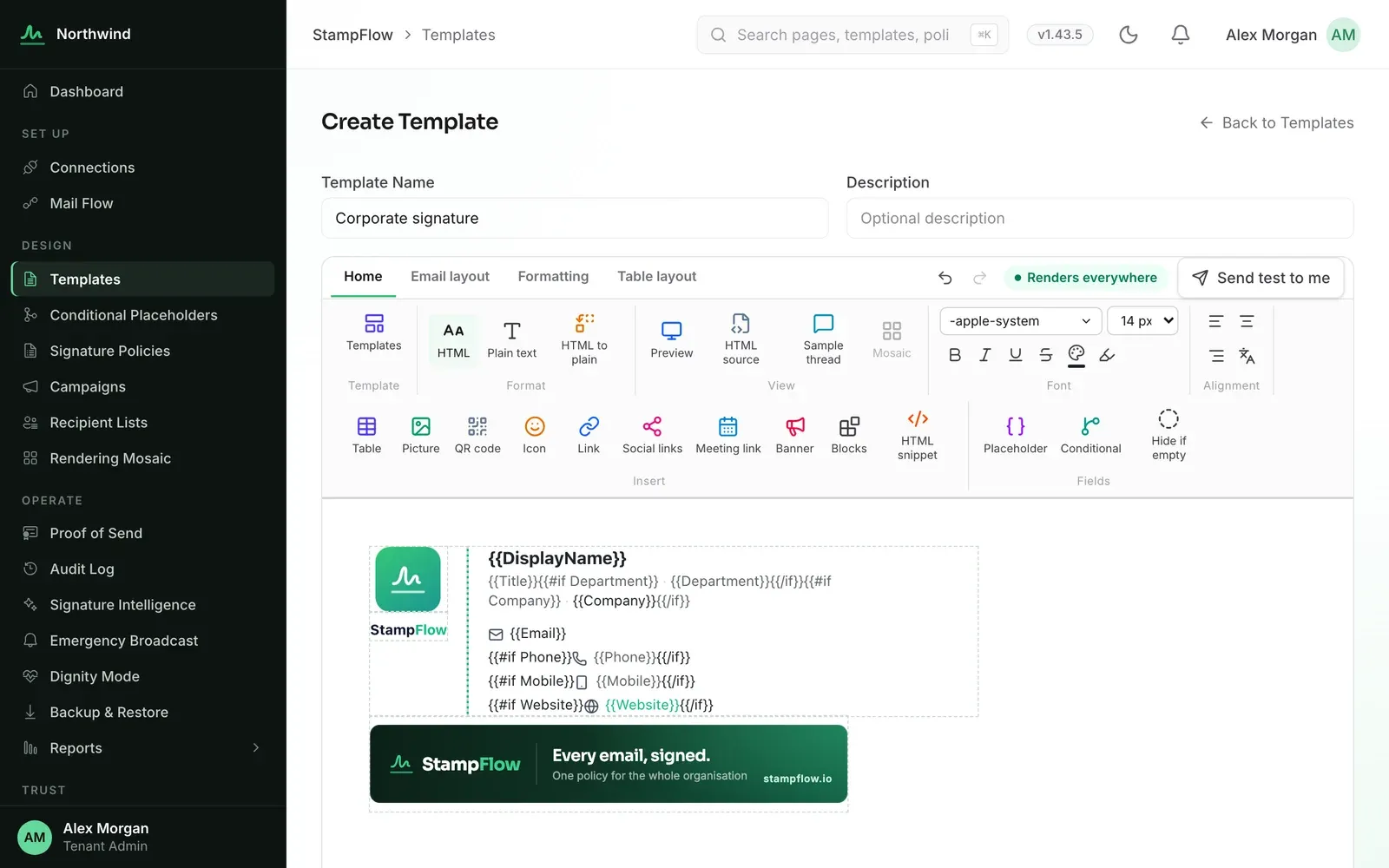The width and height of the screenshot is (1389, 868).
Task: Switch format to Plain text
Action: click(x=512, y=339)
